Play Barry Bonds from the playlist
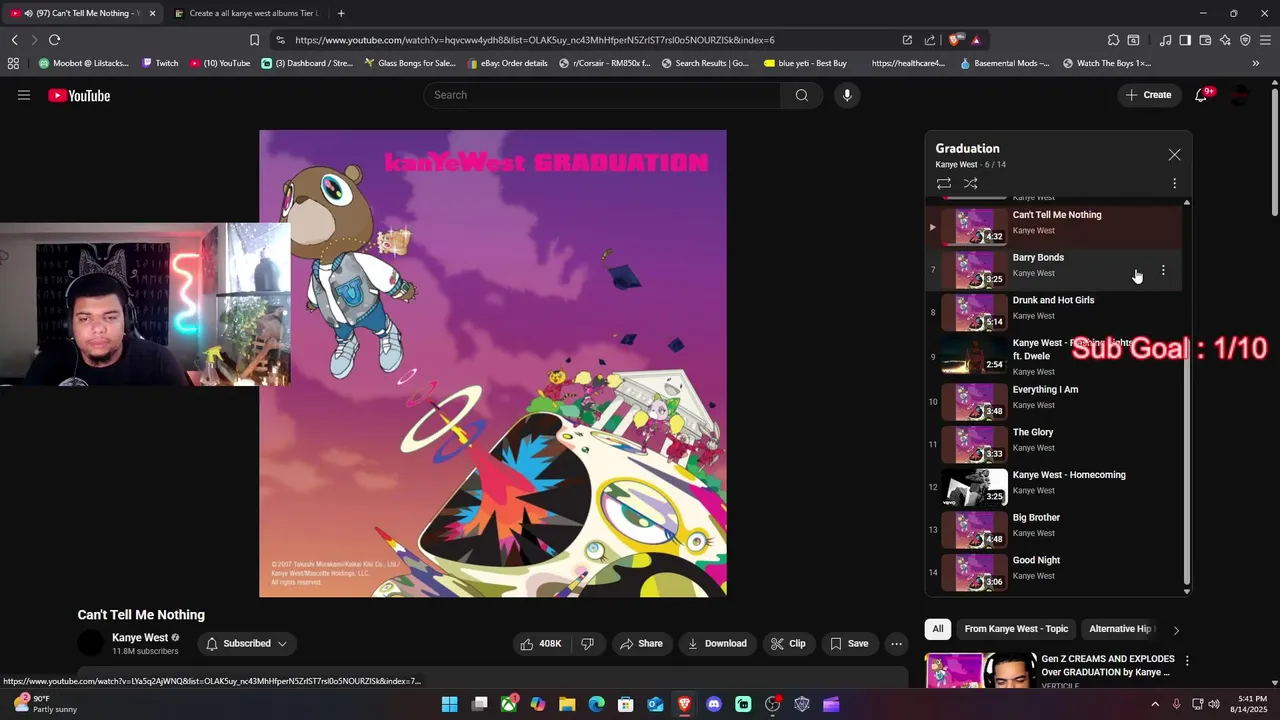Image resolution: width=1280 pixels, height=720 pixels. point(1054,270)
